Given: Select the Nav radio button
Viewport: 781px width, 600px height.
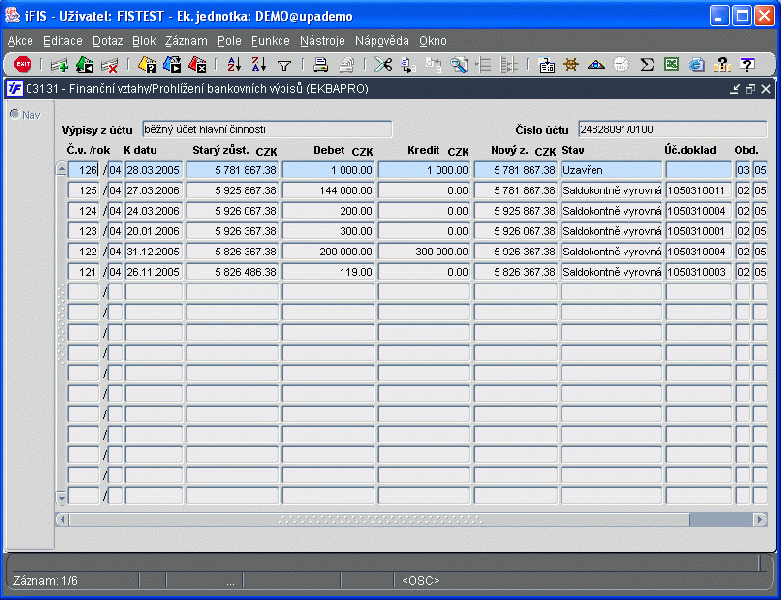Looking at the screenshot, I should click(15, 115).
